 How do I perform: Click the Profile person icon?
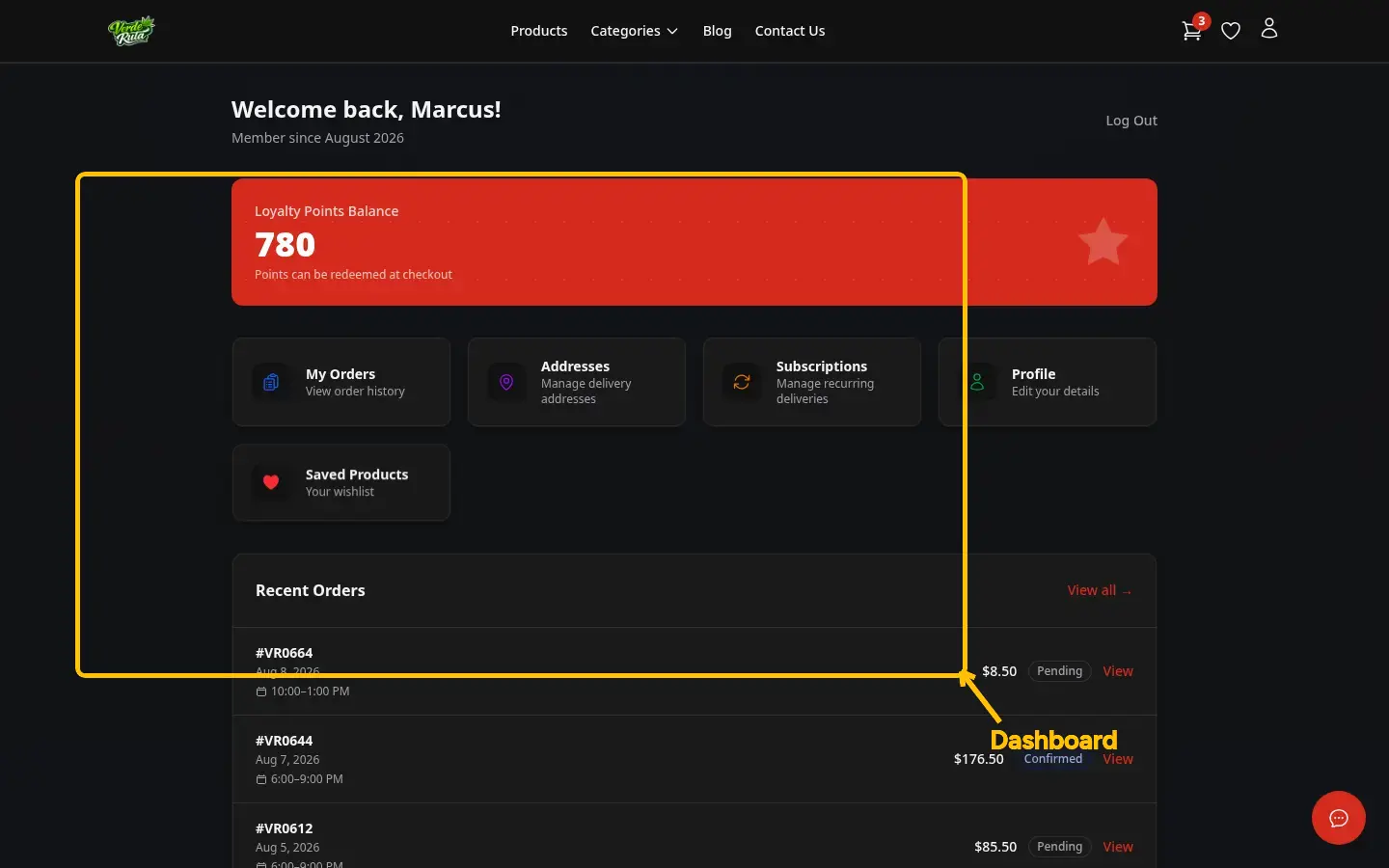[977, 382]
